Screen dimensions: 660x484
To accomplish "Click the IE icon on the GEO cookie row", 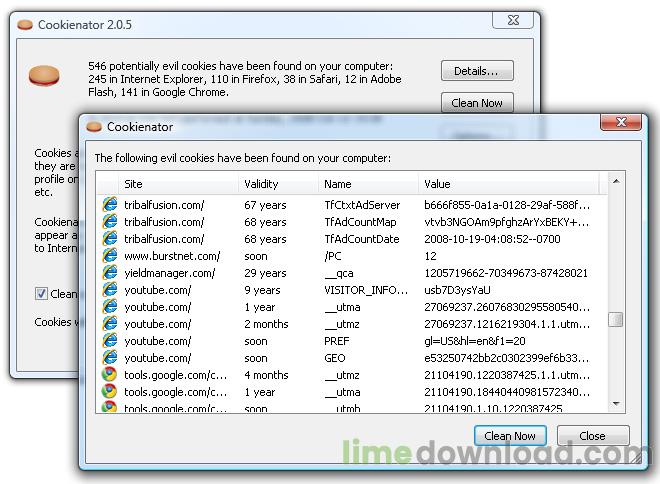I will point(110,358).
